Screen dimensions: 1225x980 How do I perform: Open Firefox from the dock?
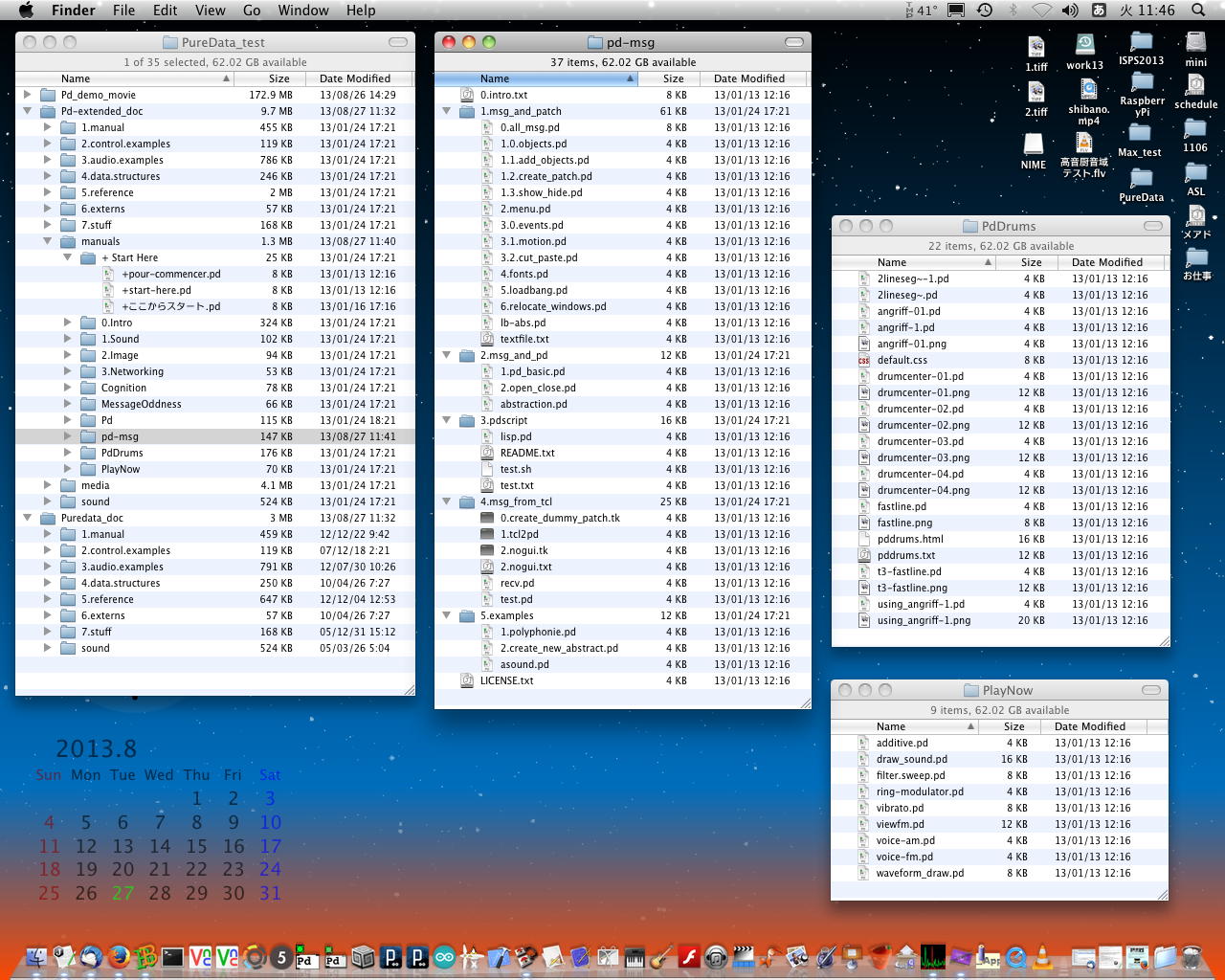(x=119, y=956)
